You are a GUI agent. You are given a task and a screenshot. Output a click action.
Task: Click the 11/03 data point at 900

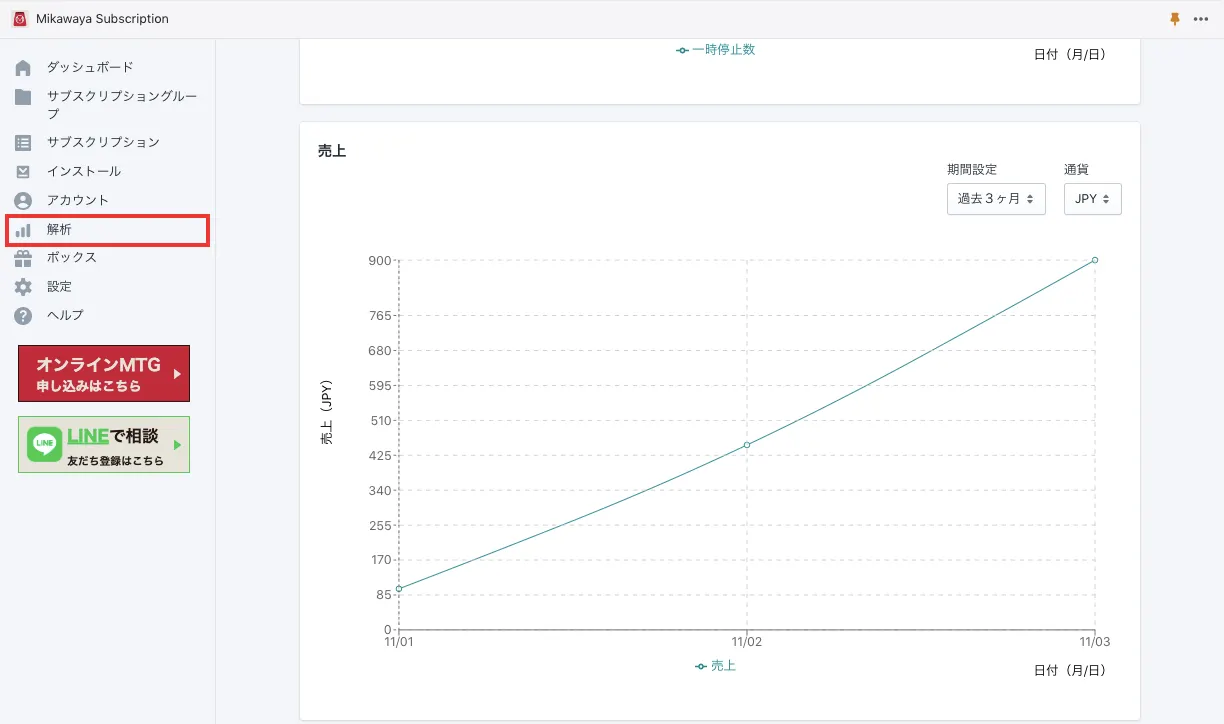1095,260
